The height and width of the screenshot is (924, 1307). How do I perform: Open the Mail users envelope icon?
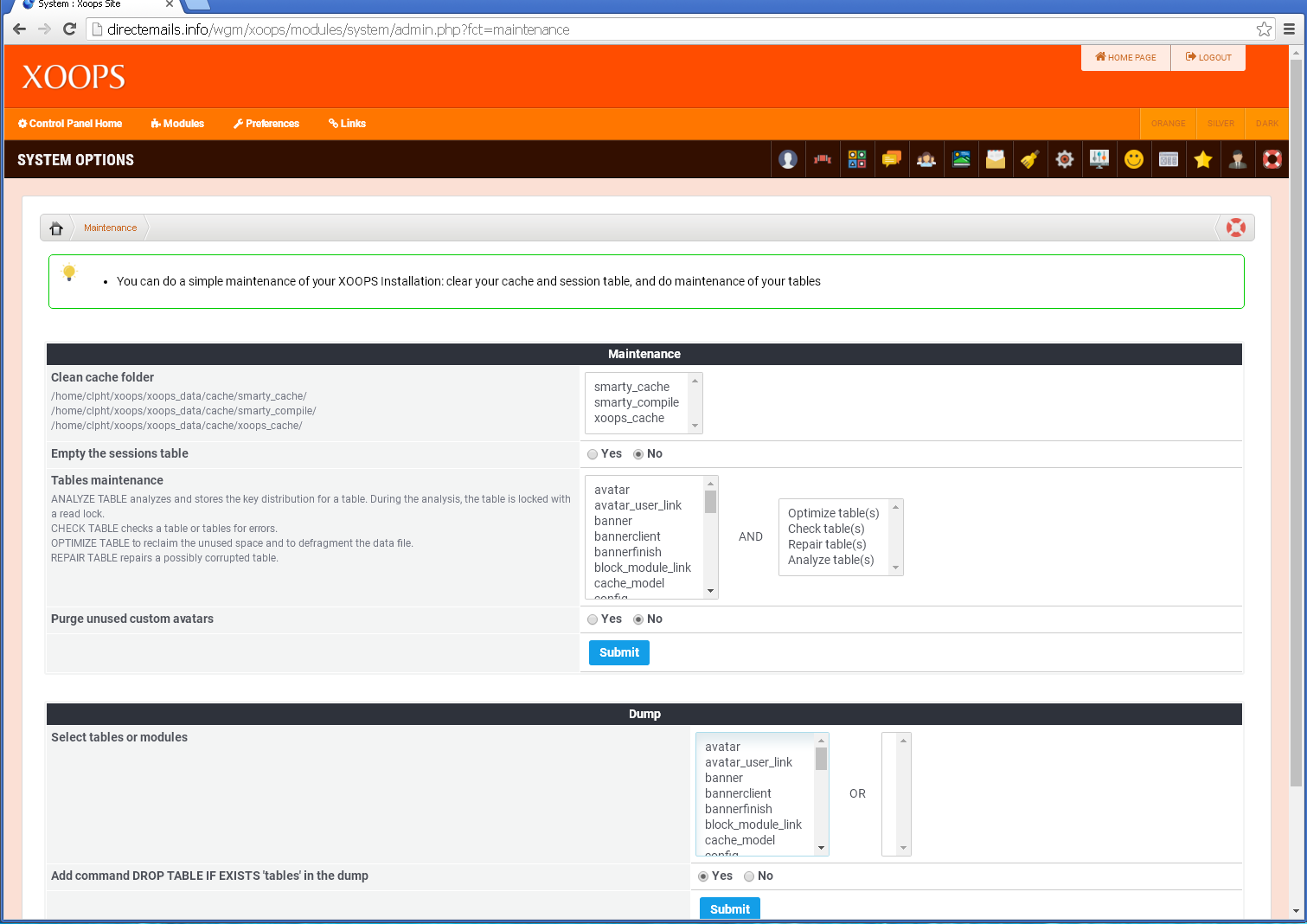[x=996, y=159]
